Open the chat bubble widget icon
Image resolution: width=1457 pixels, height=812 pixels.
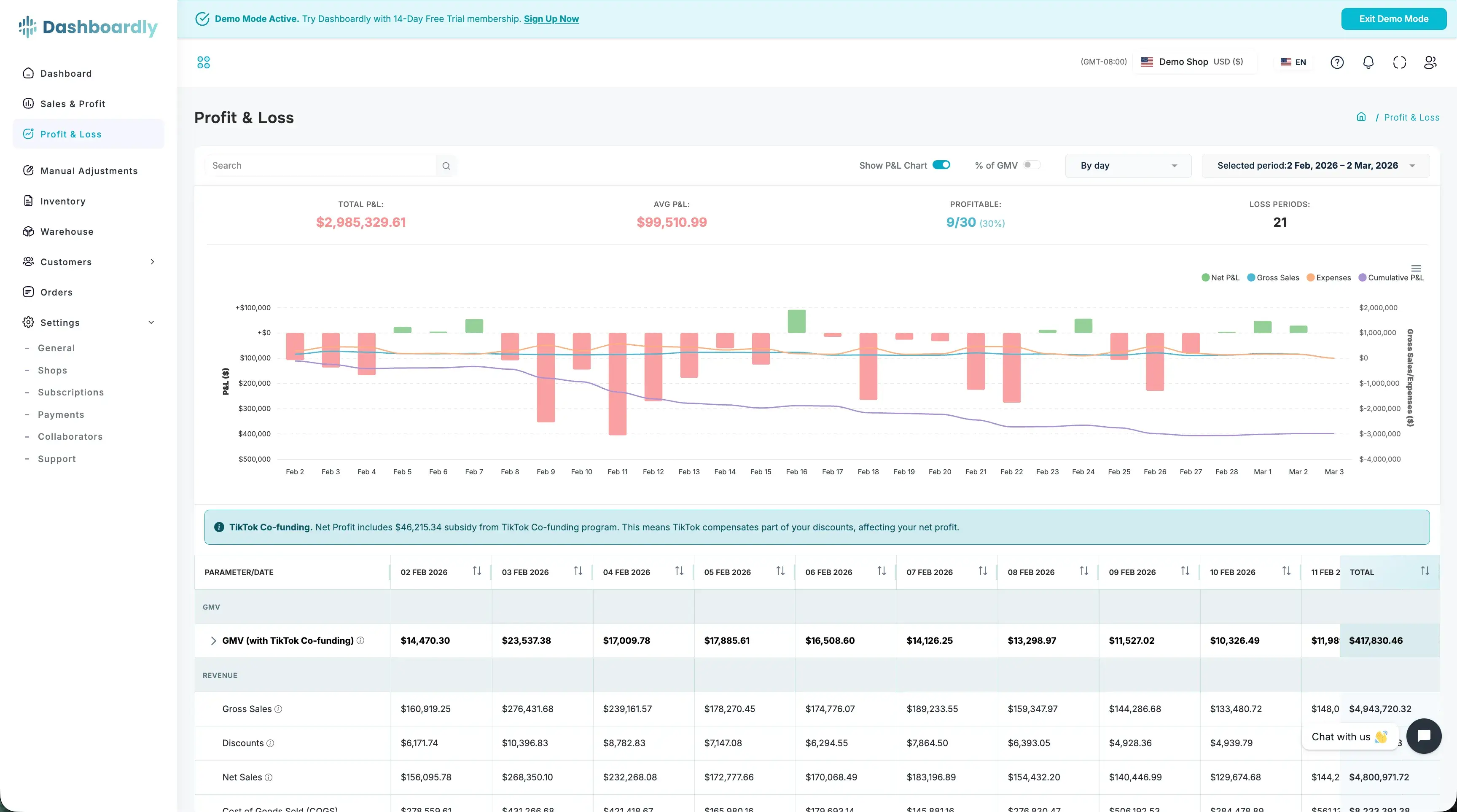click(1424, 736)
